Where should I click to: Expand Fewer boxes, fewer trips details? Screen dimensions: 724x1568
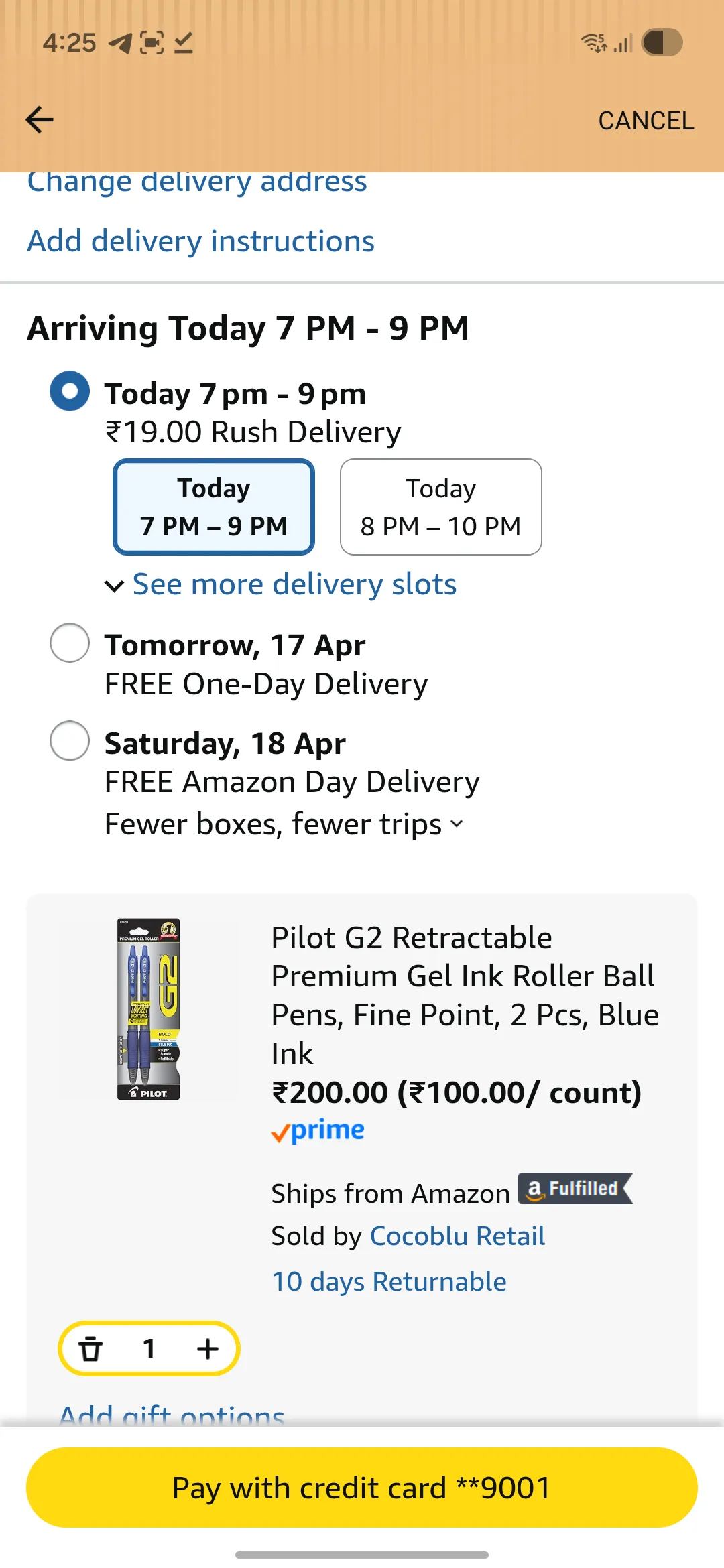tap(284, 824)
